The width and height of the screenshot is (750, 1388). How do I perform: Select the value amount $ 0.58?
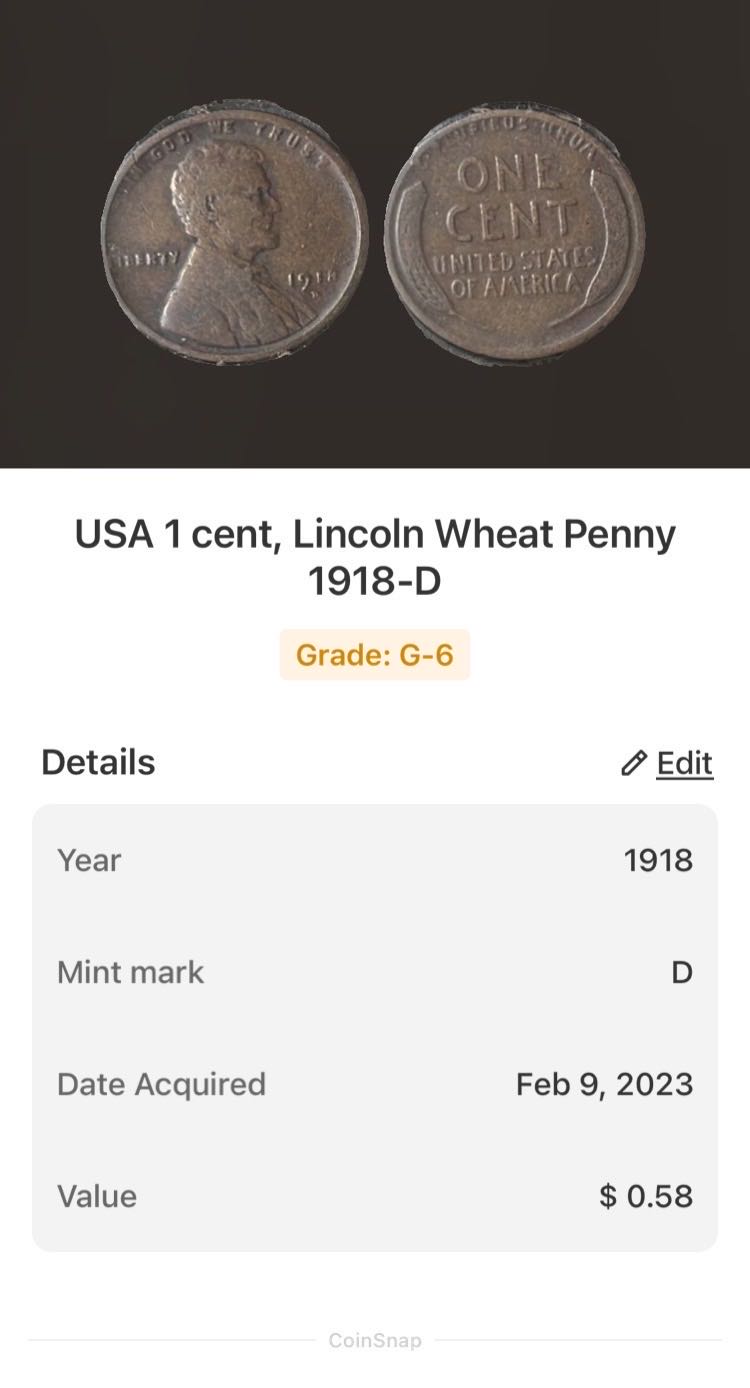click(x=646, y=1196)
